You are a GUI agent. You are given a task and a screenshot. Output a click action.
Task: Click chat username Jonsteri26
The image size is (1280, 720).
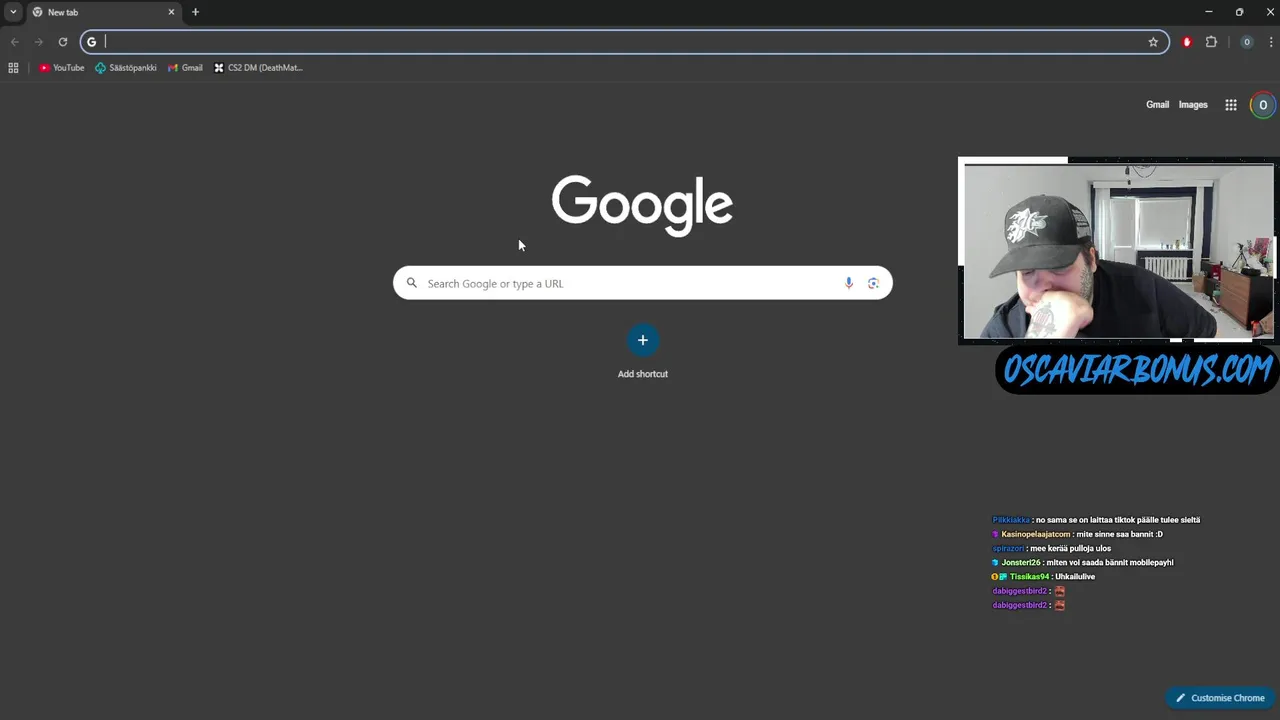(x=1021, y=562)
